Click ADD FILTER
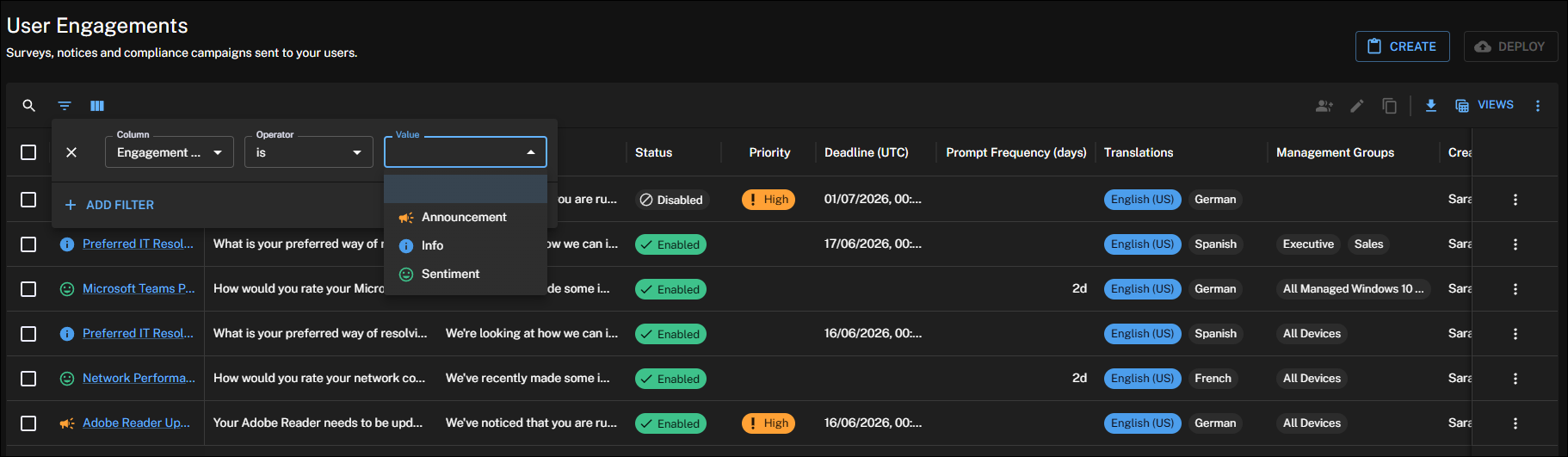The width and height of the screenshot is (1568, 457). [109, 205]
